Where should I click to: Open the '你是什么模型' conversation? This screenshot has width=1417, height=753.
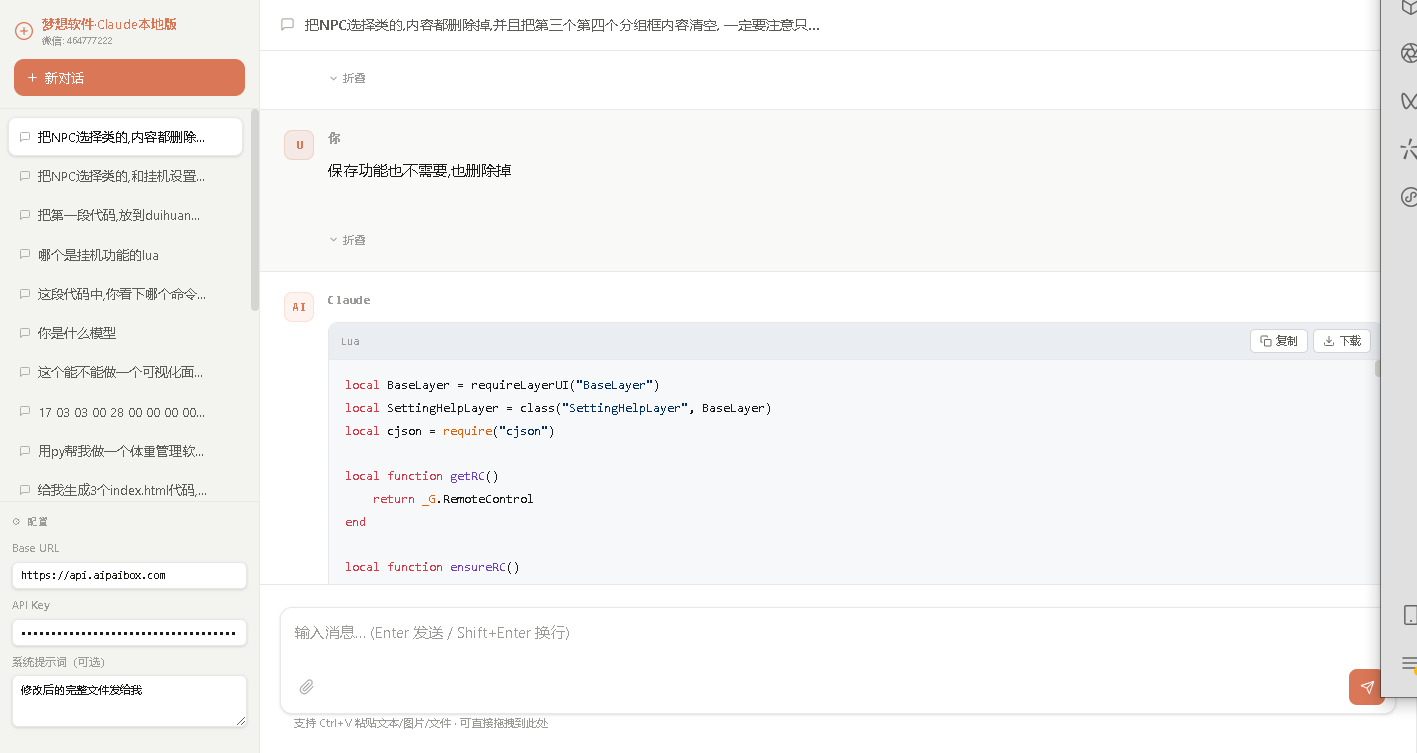pos(77,333)
